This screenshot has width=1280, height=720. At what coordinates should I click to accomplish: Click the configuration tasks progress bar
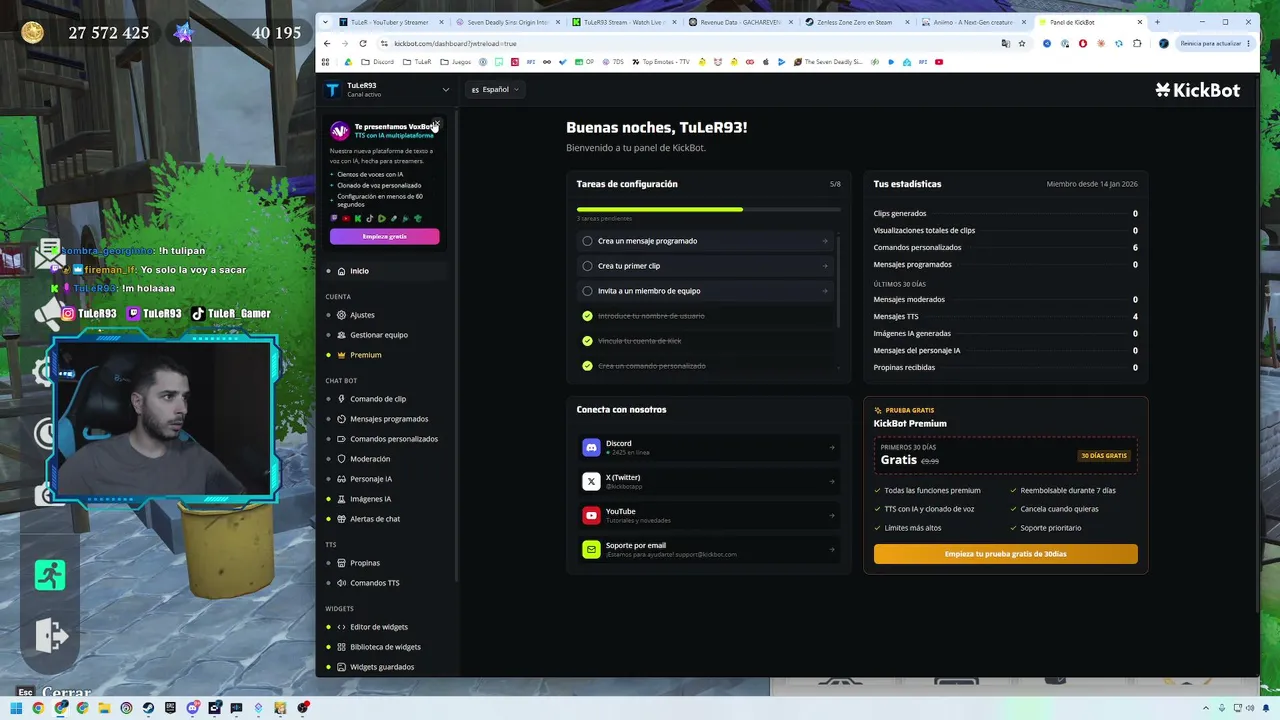coord(709,209)
